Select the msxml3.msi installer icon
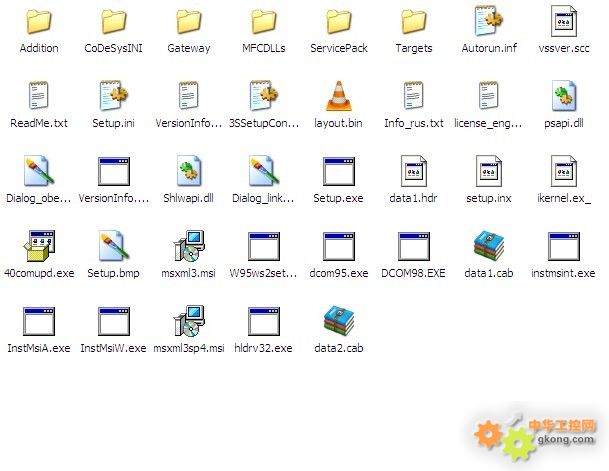Screen dimensions: 609x471 pyautogui.click(x=189, y=245)
